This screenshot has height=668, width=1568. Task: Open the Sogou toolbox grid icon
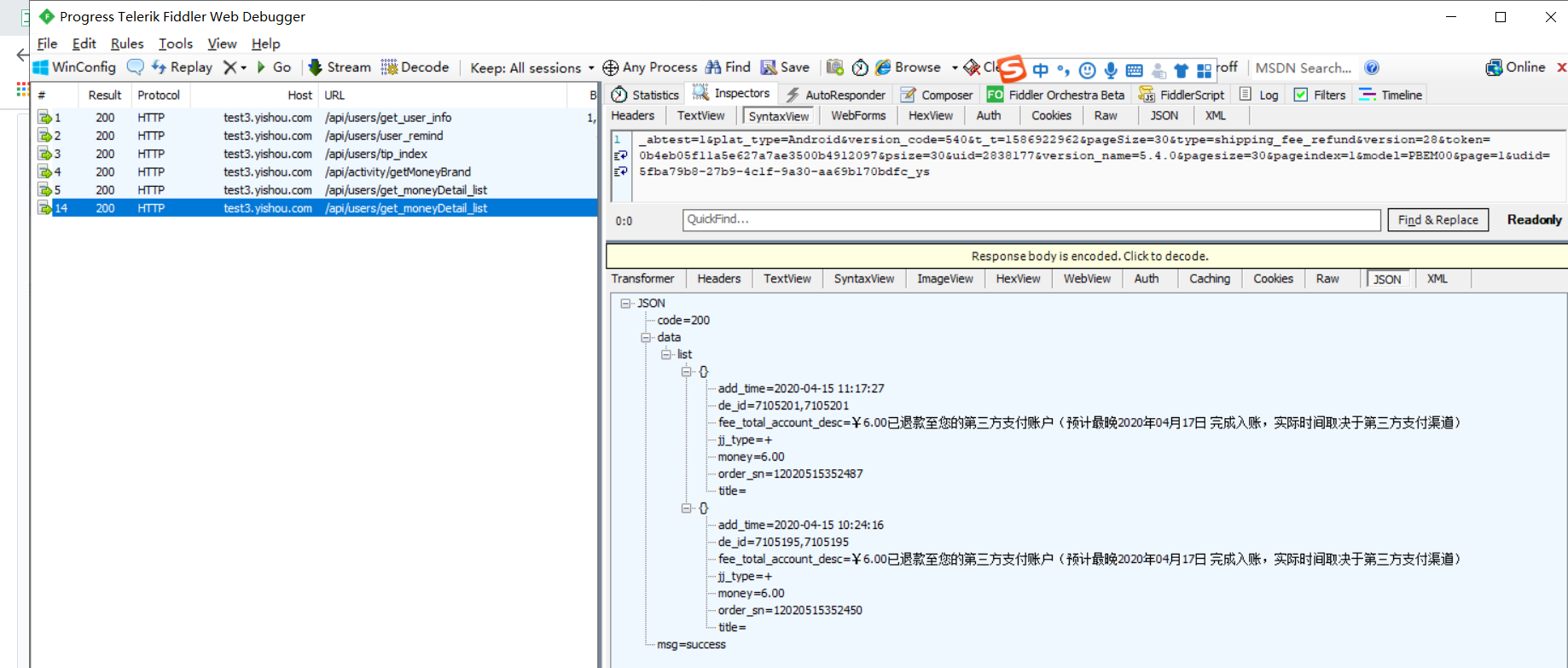[1205, 70]
